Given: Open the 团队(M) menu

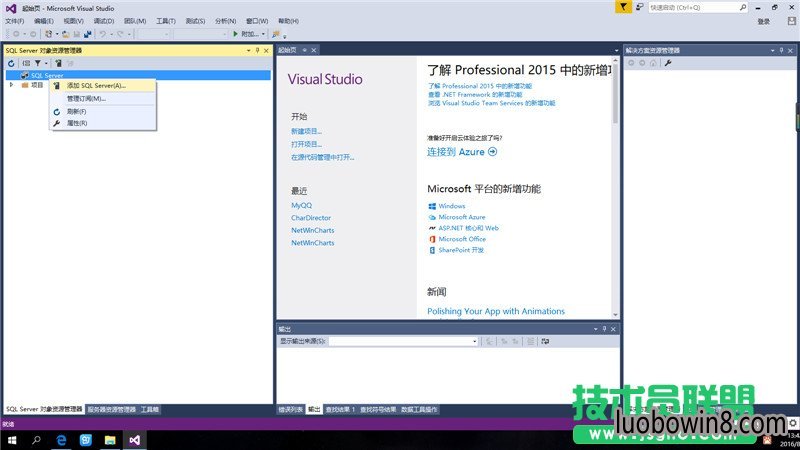Looking at the screenshot, I should [135, 21].
